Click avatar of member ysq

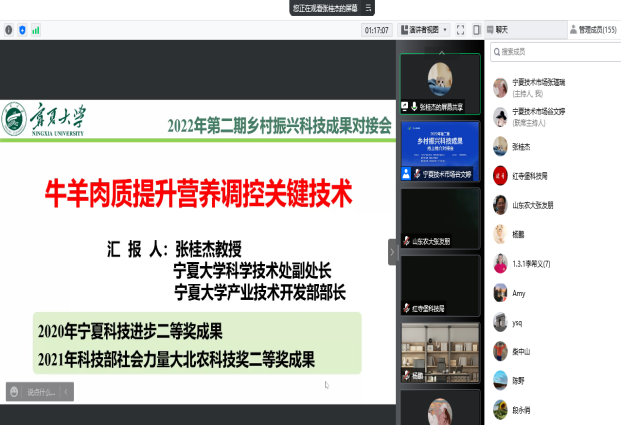pos(500,322)
